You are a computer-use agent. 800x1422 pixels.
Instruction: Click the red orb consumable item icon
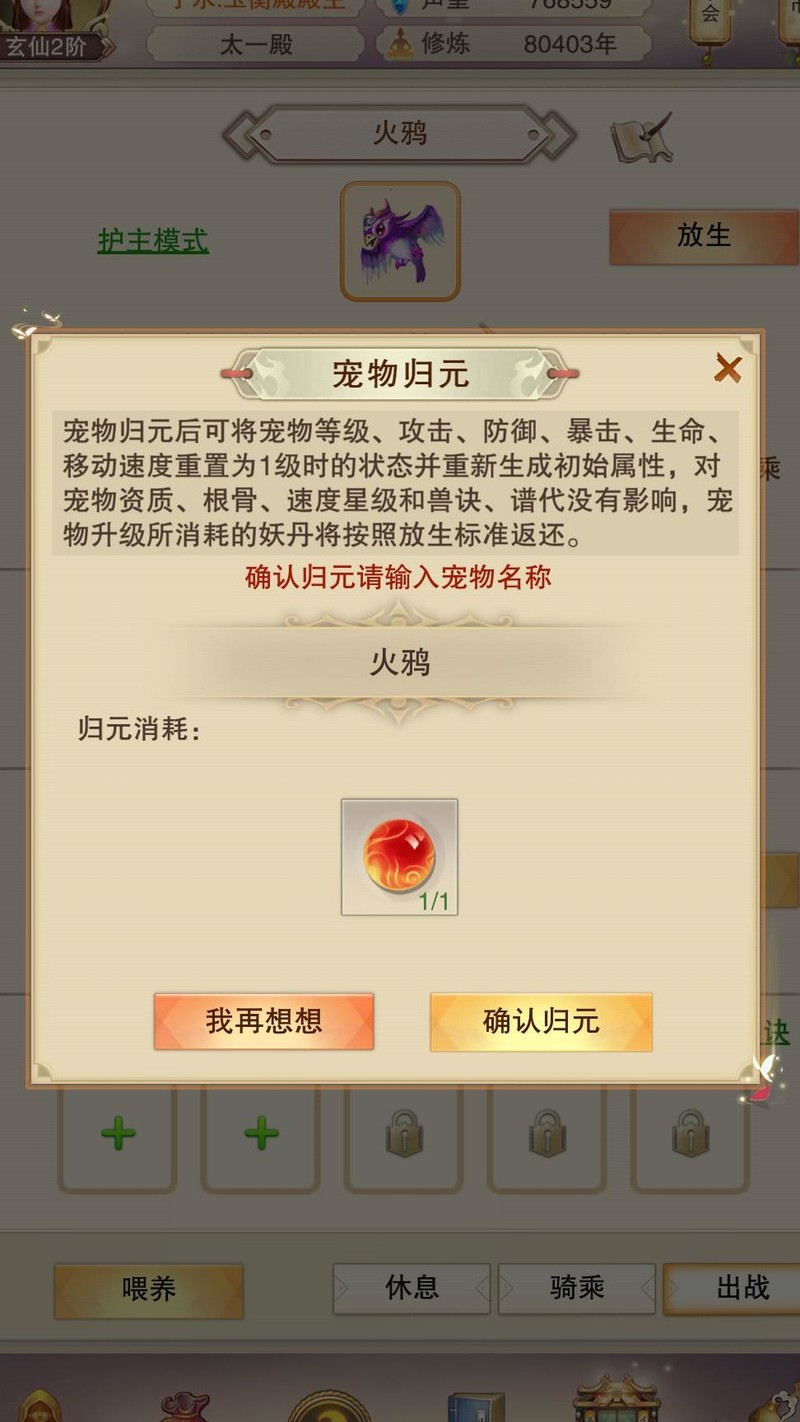pyautogui.click(x=399, y=857)
